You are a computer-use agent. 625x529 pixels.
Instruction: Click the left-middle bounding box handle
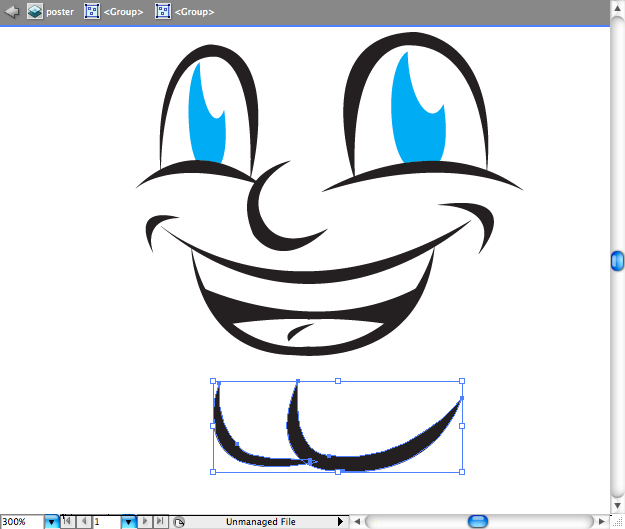[x=213, y=426]
